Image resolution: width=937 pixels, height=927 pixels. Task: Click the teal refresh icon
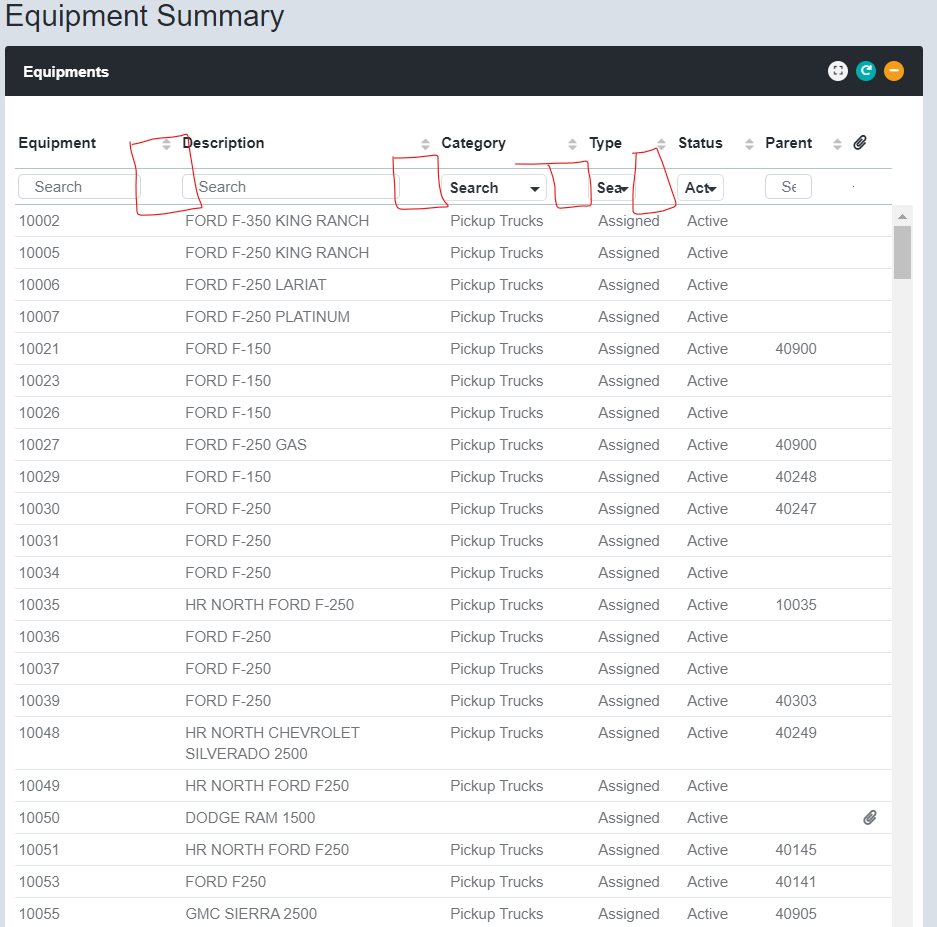[866, 70]
